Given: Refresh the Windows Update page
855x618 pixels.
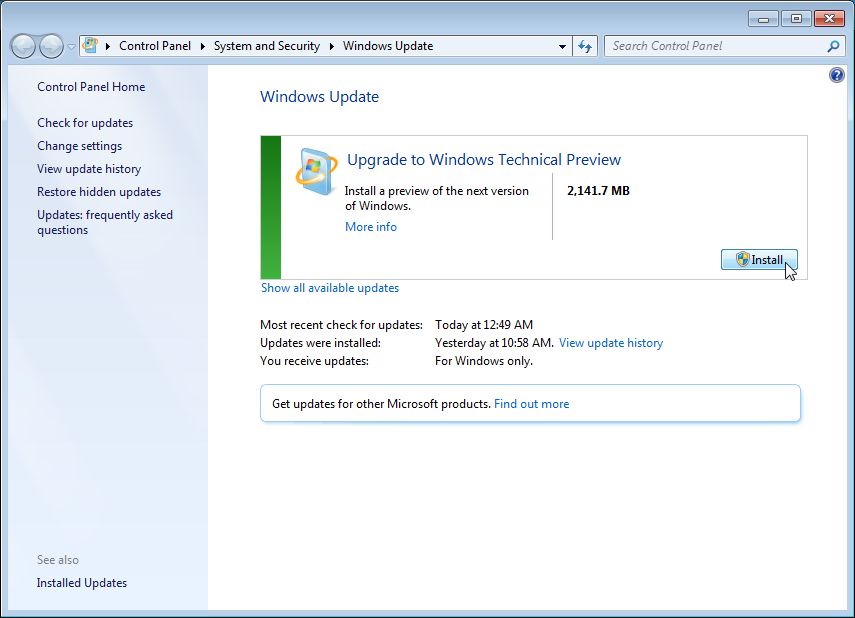Looking at the screenshot, I should point(585,46).
